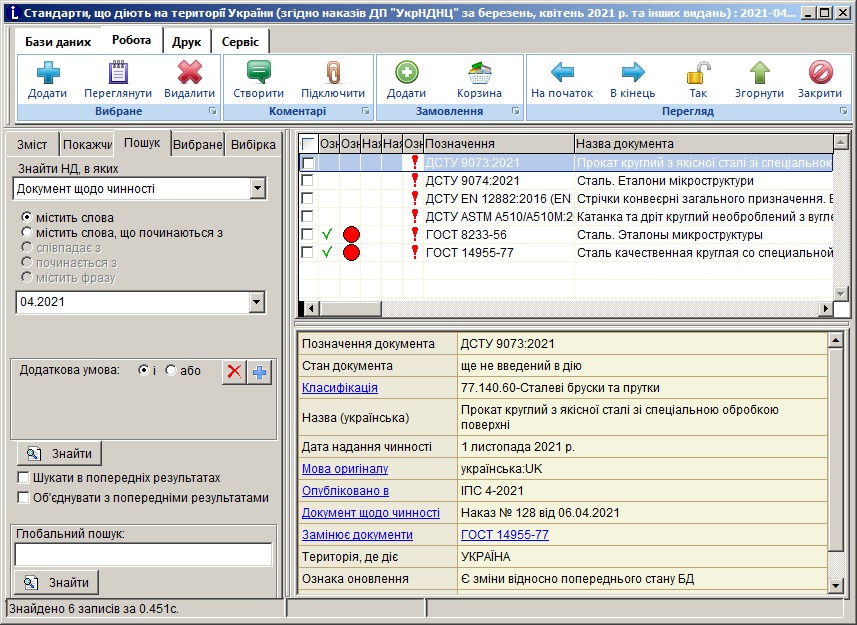
Task: Click Підключити paperclip icon
Action: 333,73
